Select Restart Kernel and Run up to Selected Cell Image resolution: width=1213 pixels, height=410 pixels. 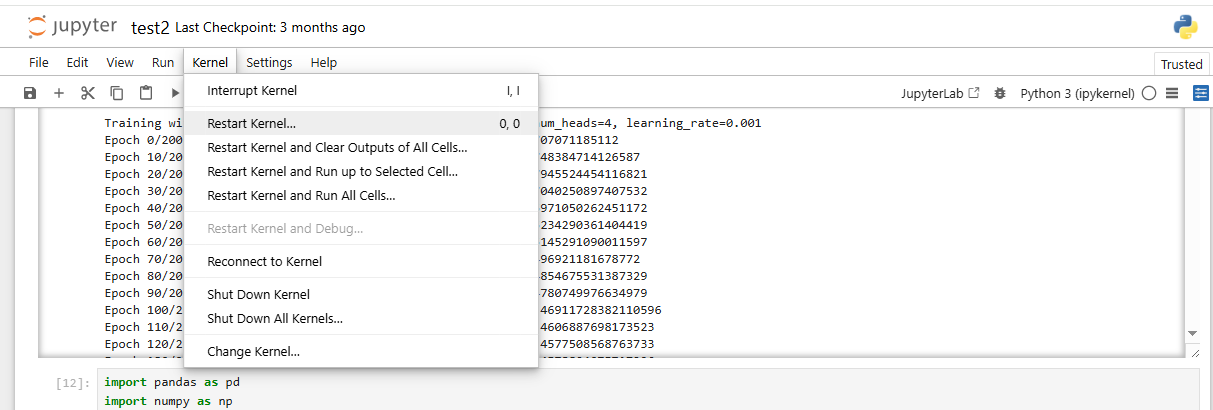(x=361, y=172)
